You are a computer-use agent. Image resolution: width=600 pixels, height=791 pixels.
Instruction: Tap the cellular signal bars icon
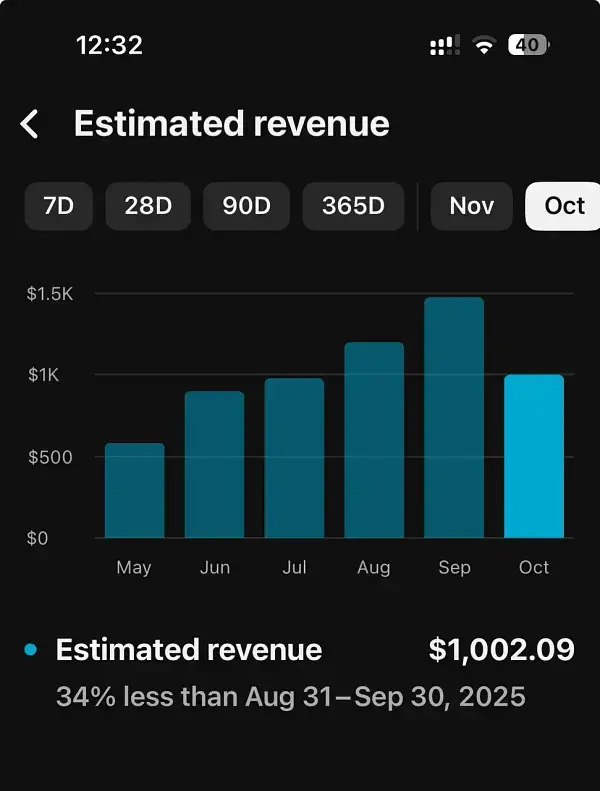pos(444,45)
